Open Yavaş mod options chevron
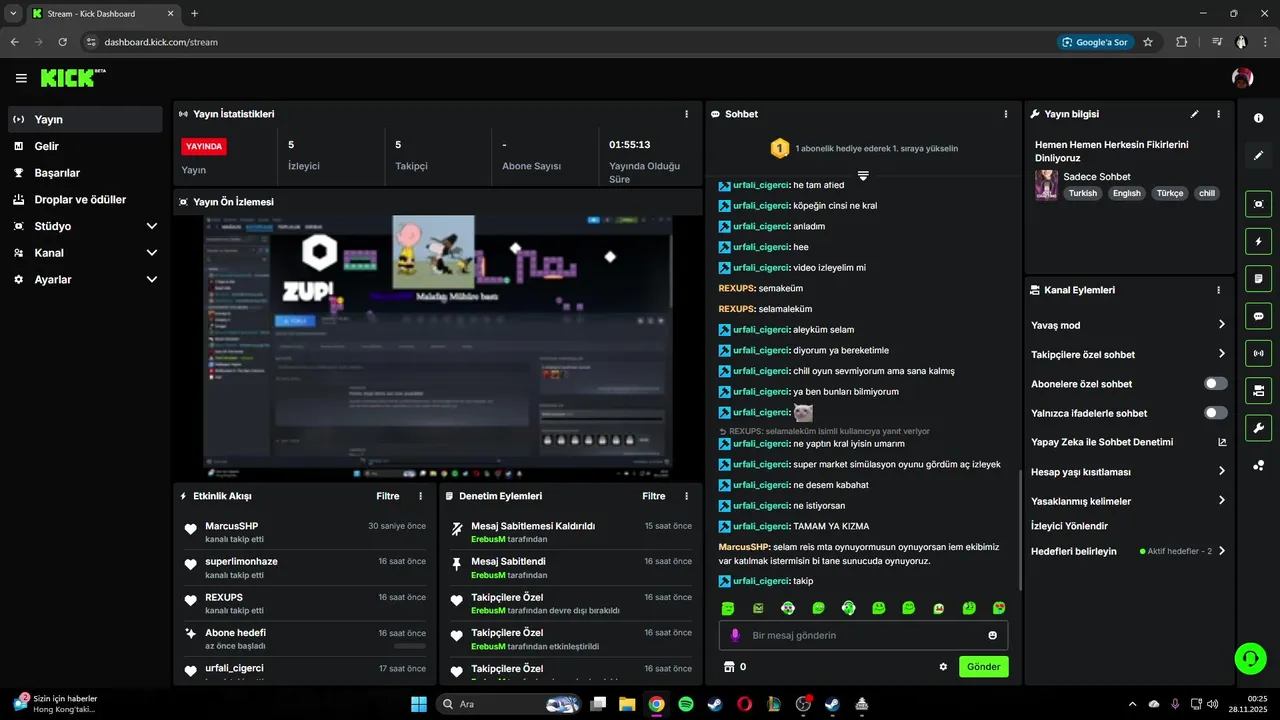 click(1222, 325)
